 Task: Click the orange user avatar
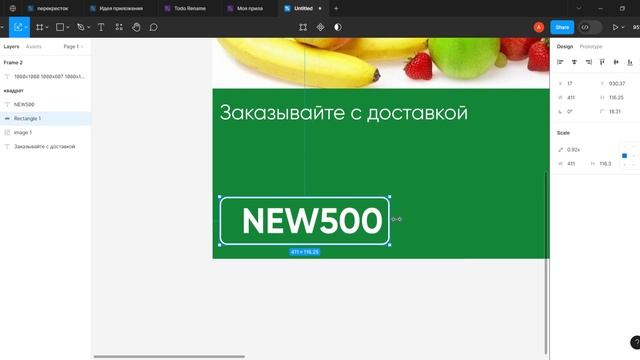point(538,27)
